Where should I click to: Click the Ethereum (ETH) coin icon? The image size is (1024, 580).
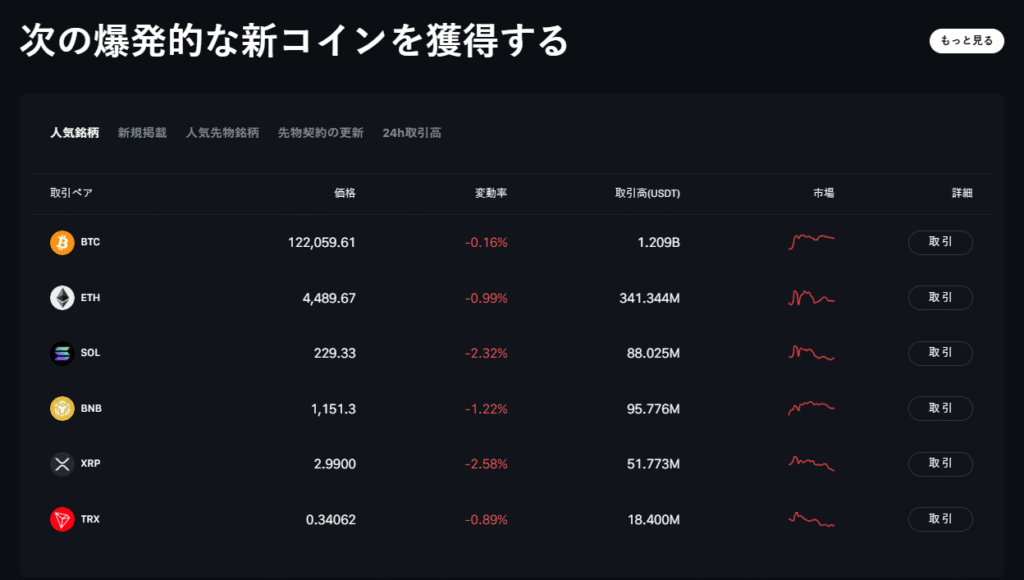tap(62, 297)
